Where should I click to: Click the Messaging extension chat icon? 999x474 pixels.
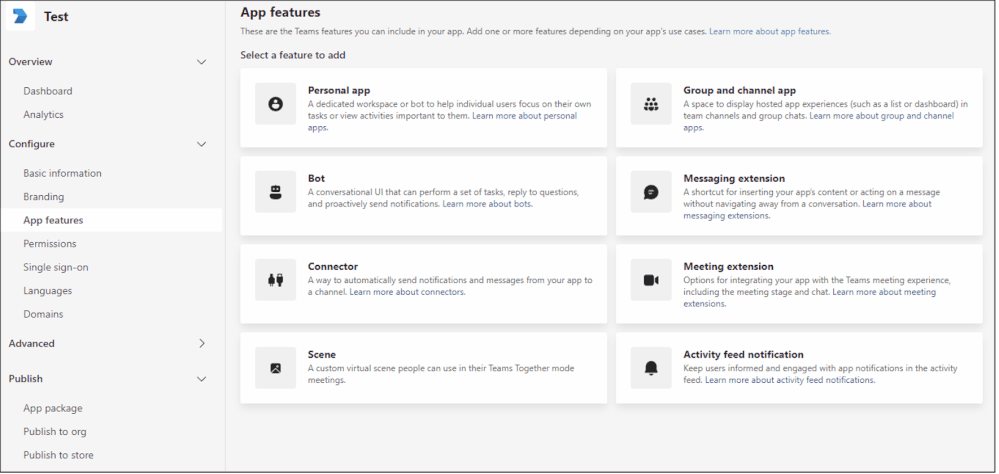click(651, 192)
